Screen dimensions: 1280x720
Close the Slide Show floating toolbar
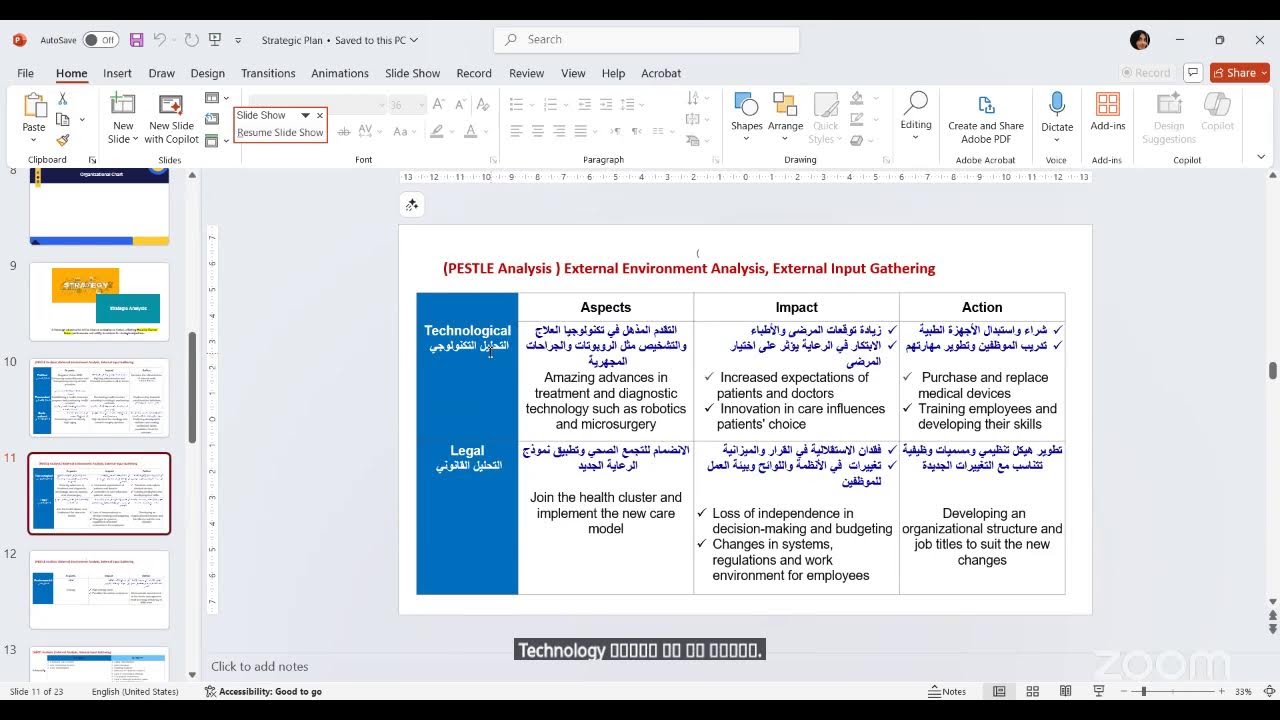tap(320, 115)
